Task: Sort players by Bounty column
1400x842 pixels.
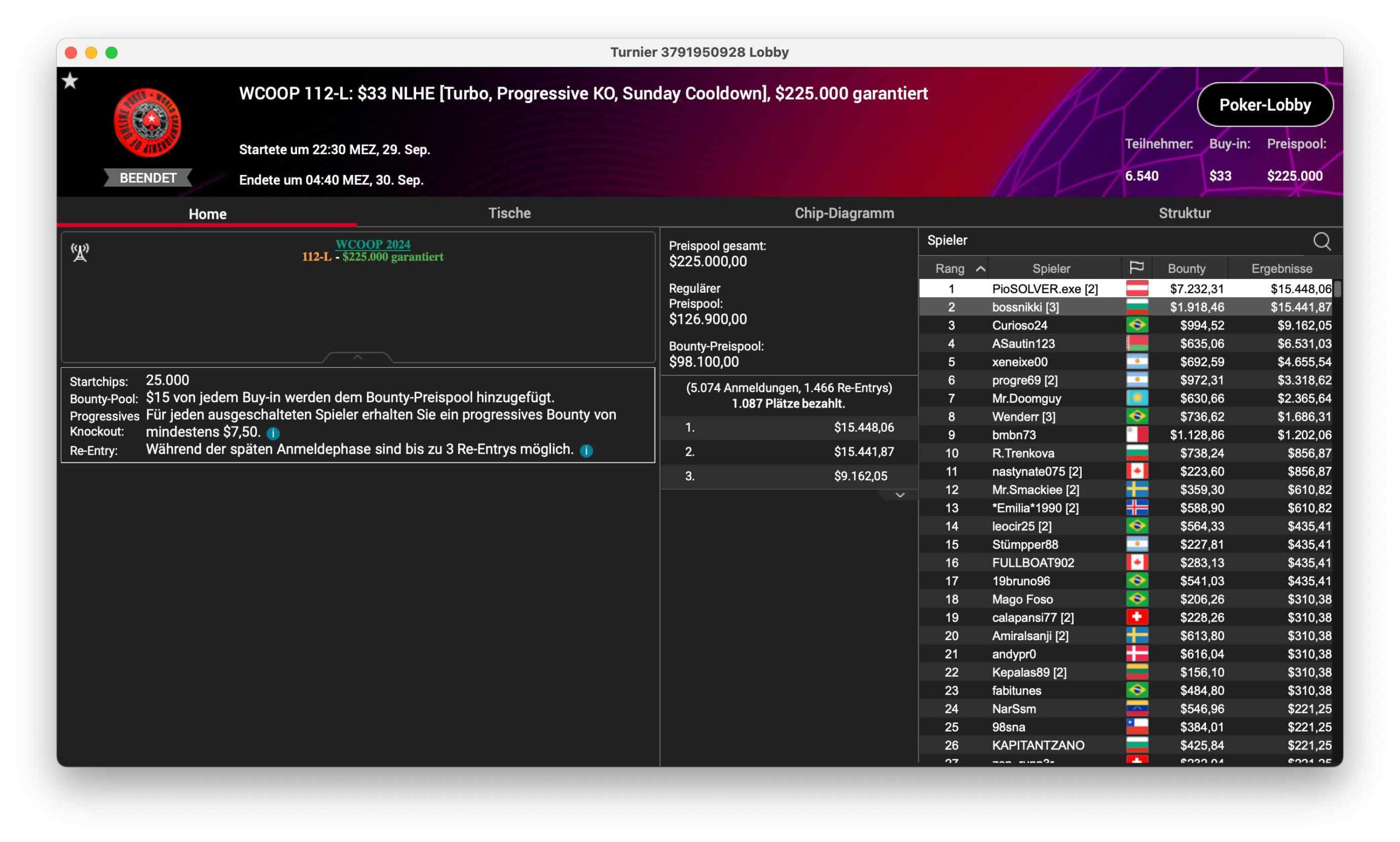Action: pos(1186,269)
